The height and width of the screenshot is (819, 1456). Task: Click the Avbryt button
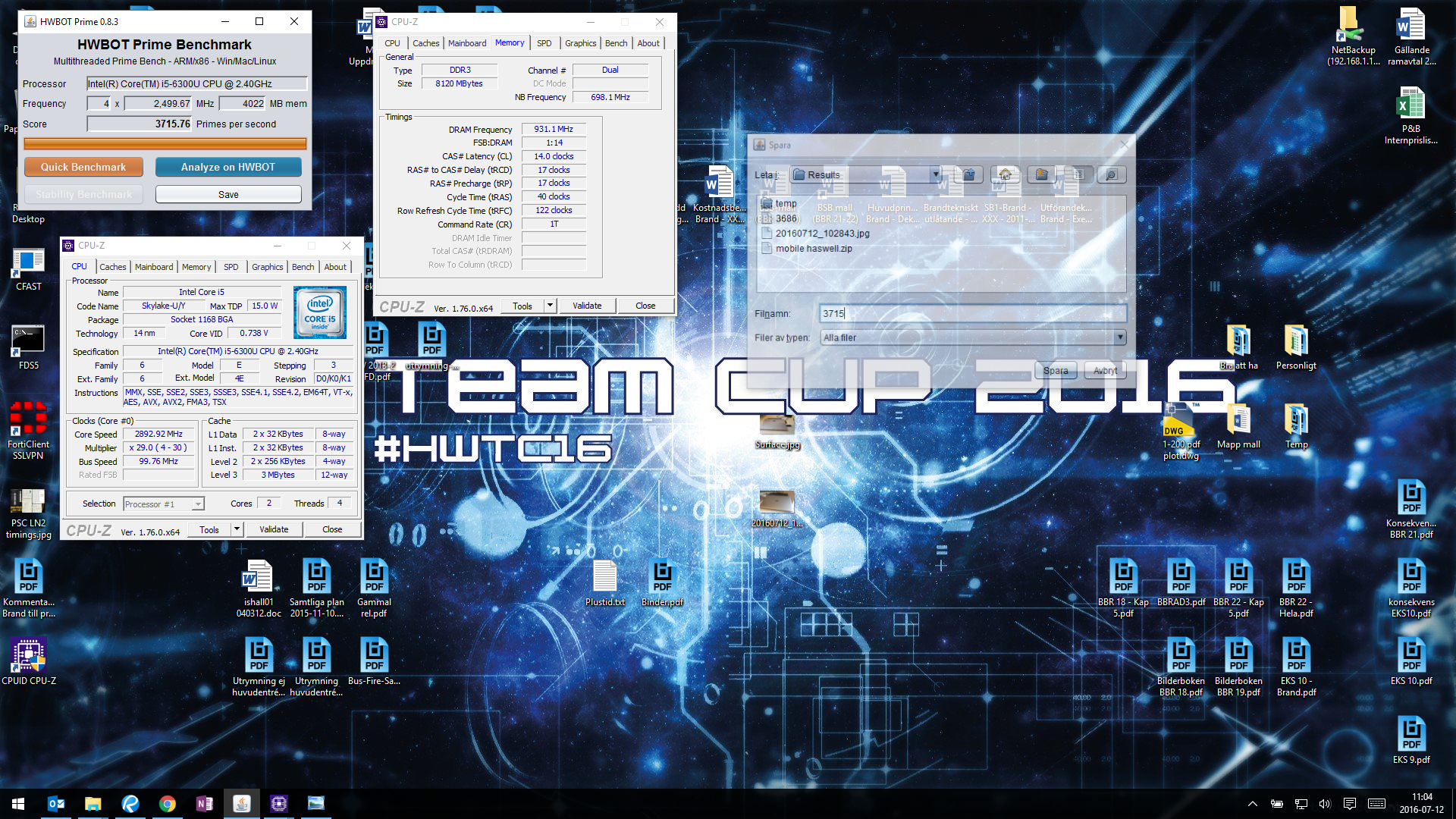1105,371
